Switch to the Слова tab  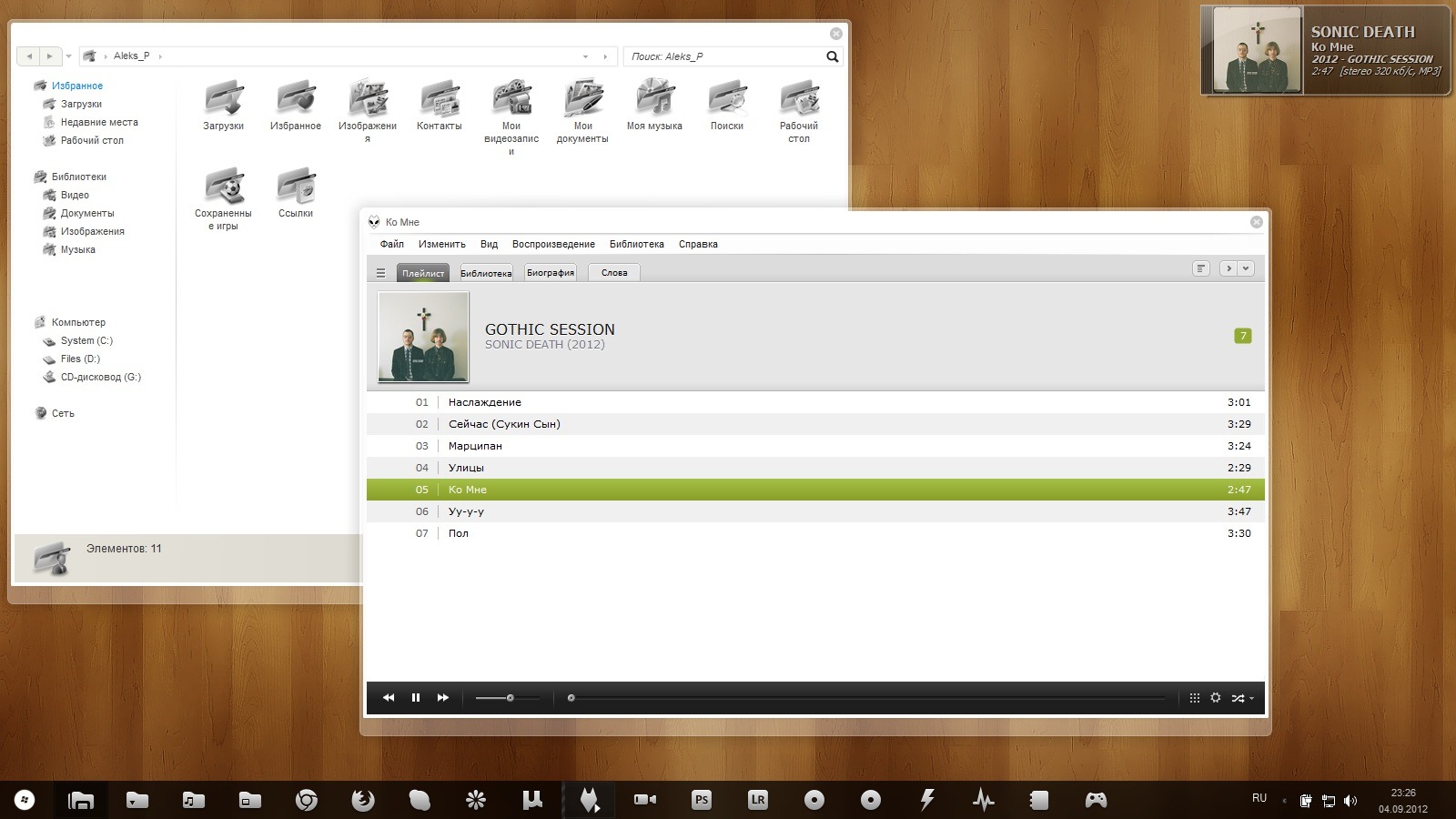click(x=614, y=273)
